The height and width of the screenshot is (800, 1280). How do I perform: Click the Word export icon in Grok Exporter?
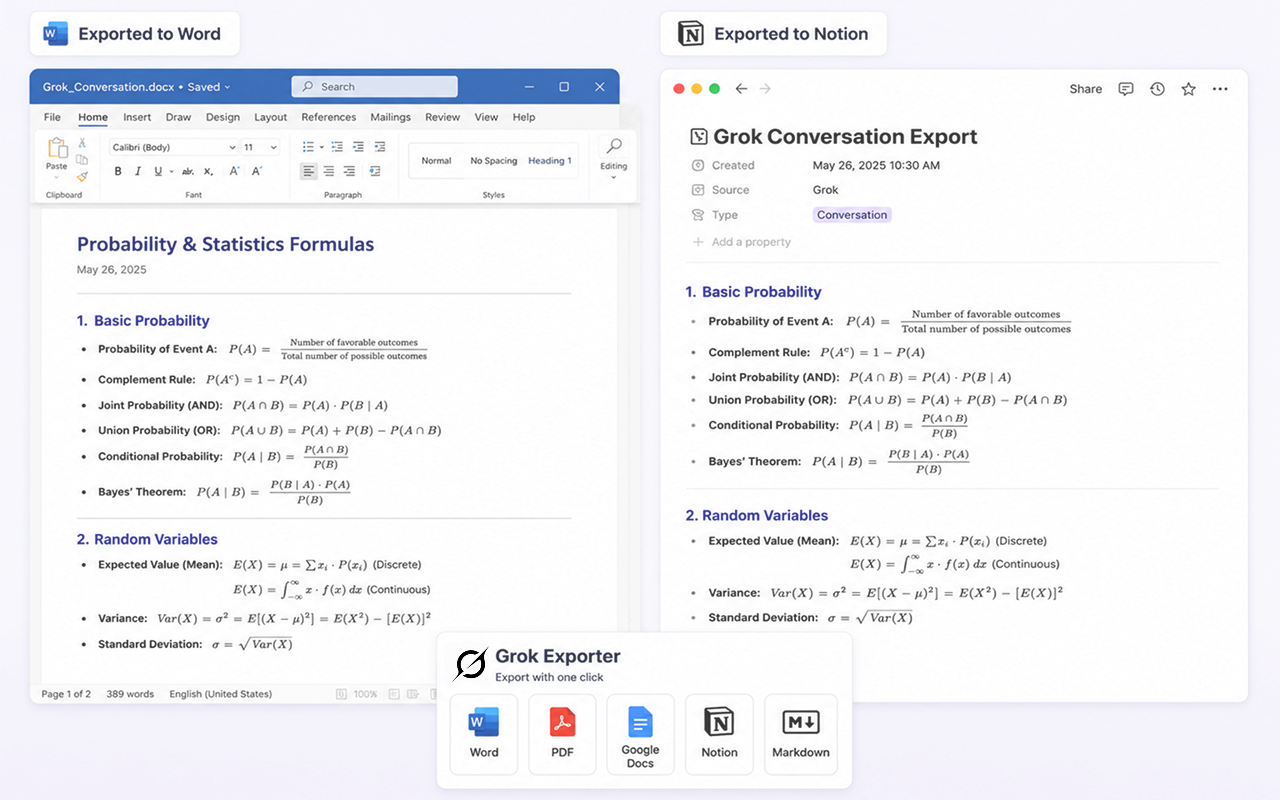484,721
